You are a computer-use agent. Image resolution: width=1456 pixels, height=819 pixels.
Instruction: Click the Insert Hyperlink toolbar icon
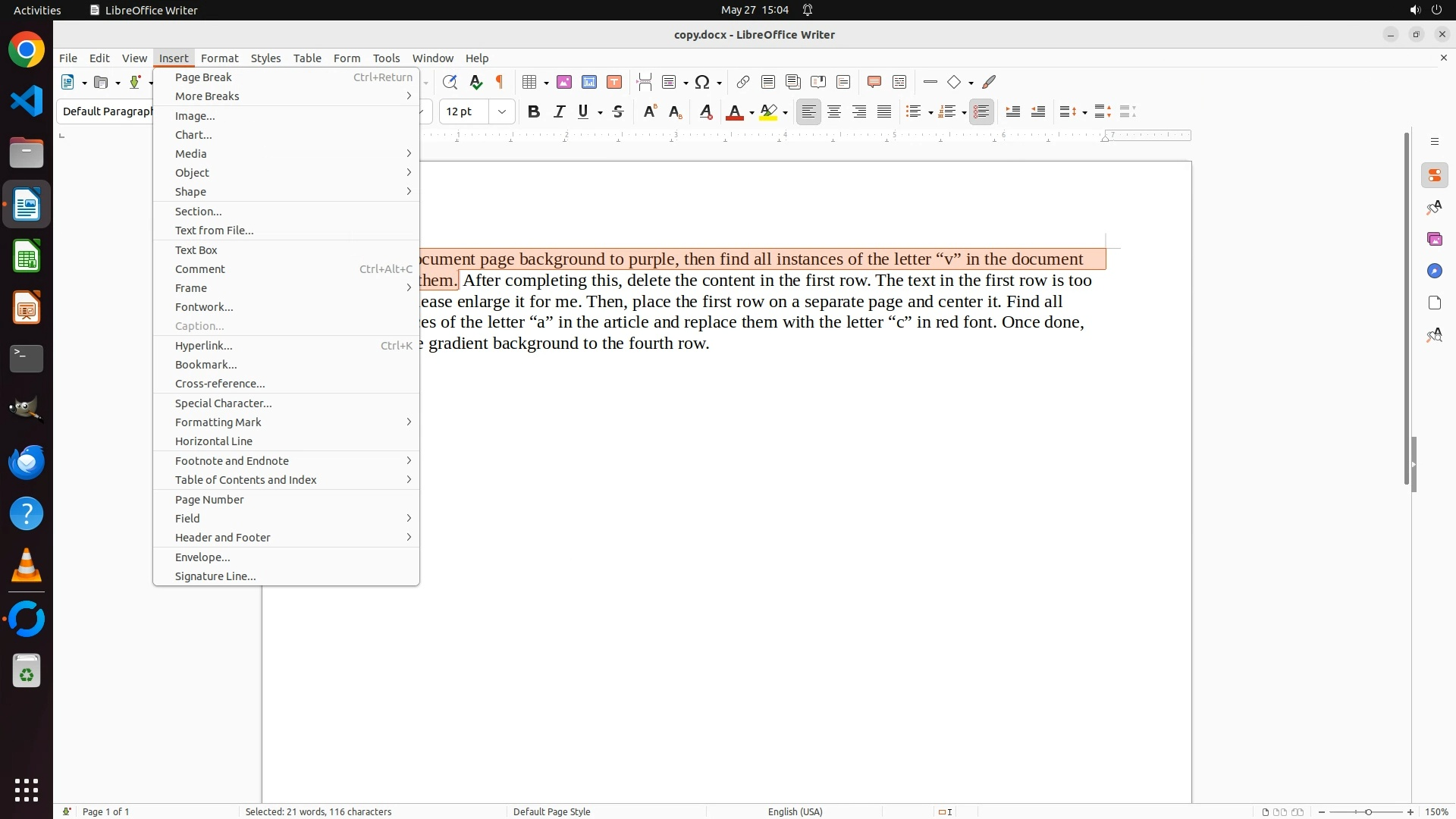coord(743,82)
